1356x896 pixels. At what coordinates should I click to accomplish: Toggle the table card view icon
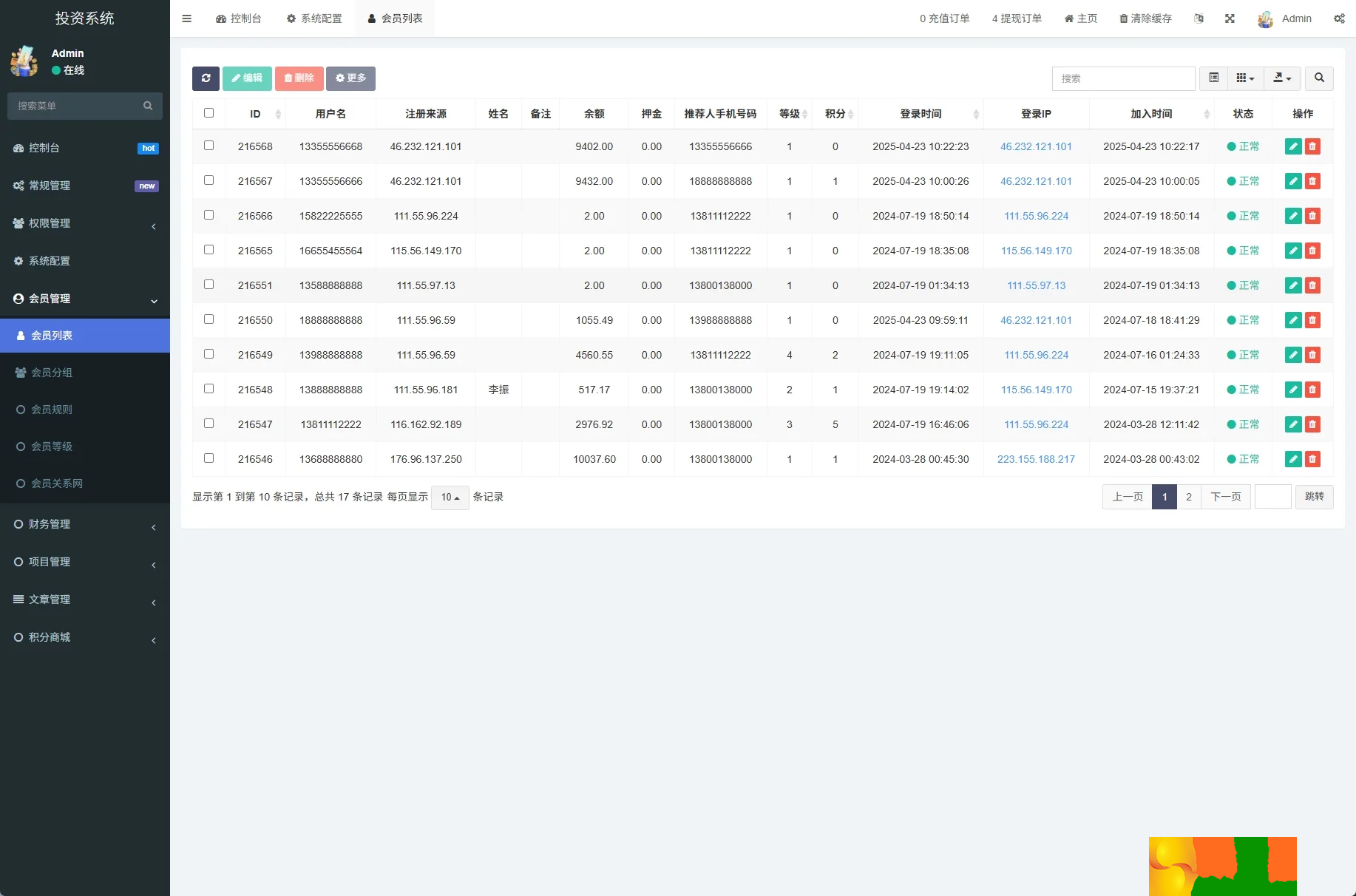(1213, 78)
